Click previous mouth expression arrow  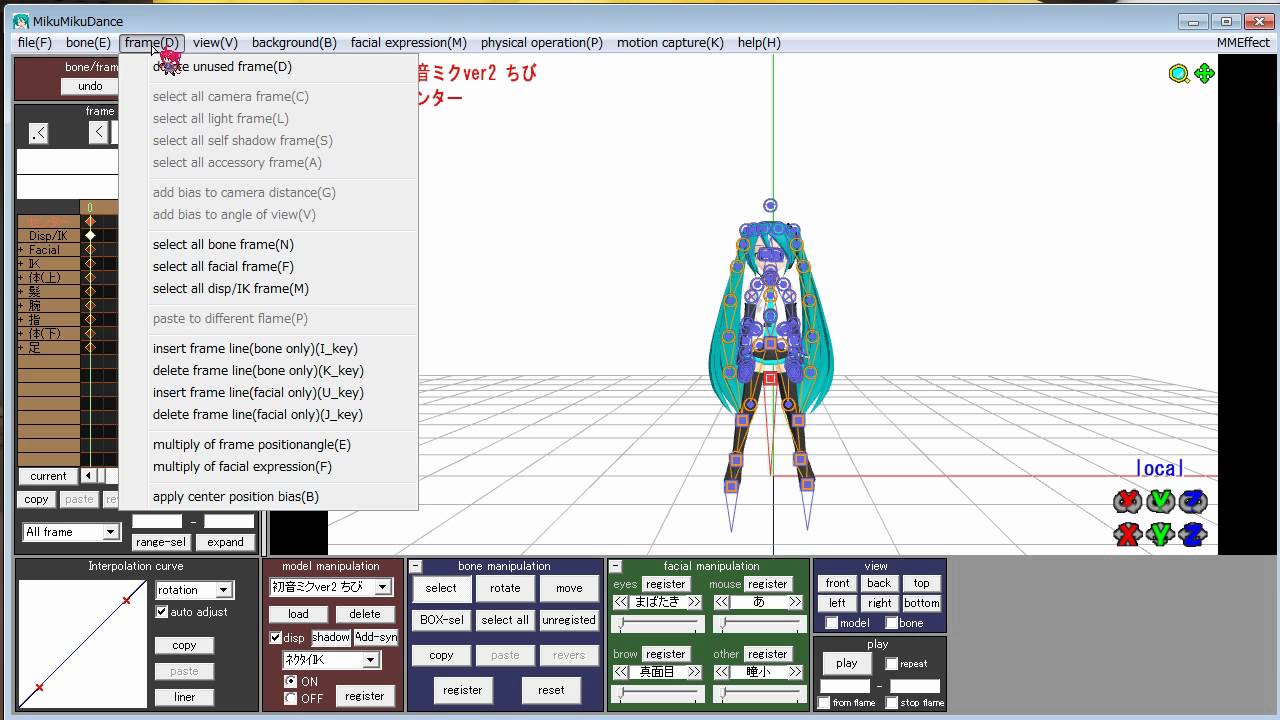(721, 602)
